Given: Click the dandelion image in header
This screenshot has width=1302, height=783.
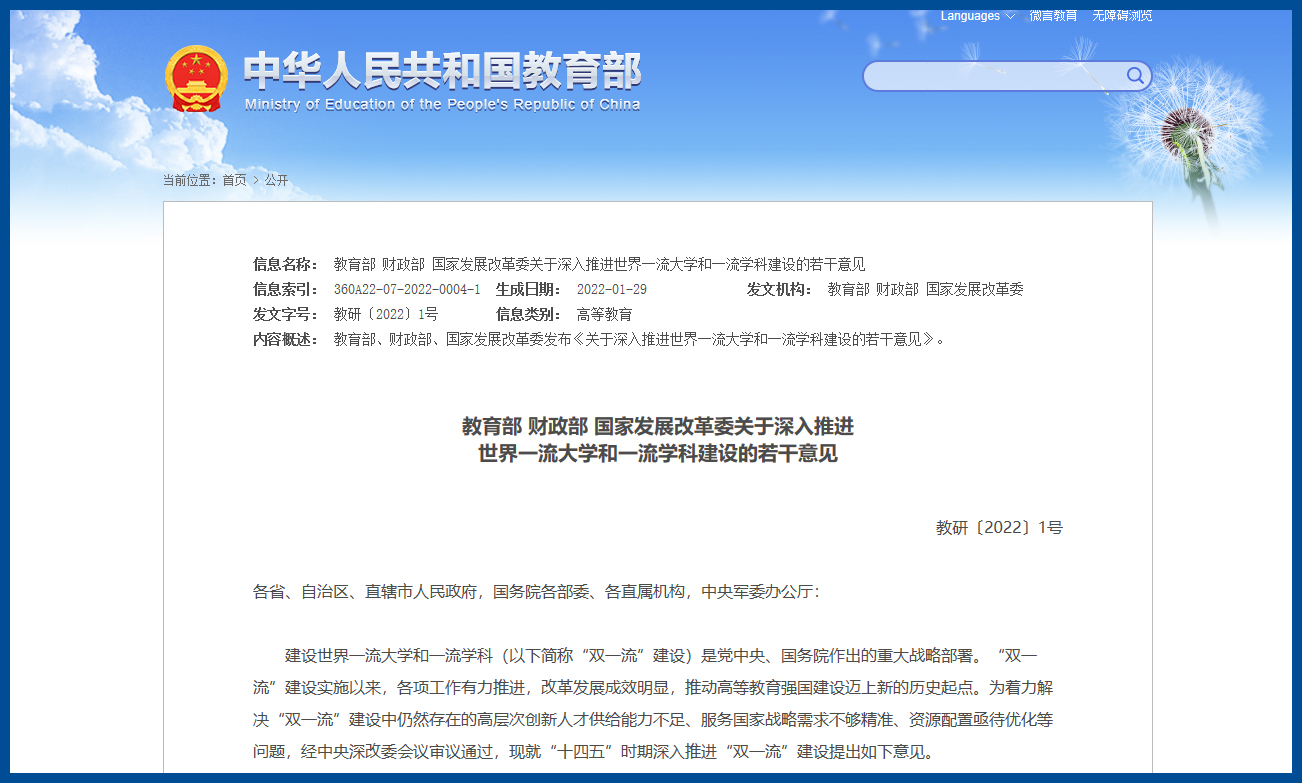Looking at the screenshot, I should point(1183,130).
